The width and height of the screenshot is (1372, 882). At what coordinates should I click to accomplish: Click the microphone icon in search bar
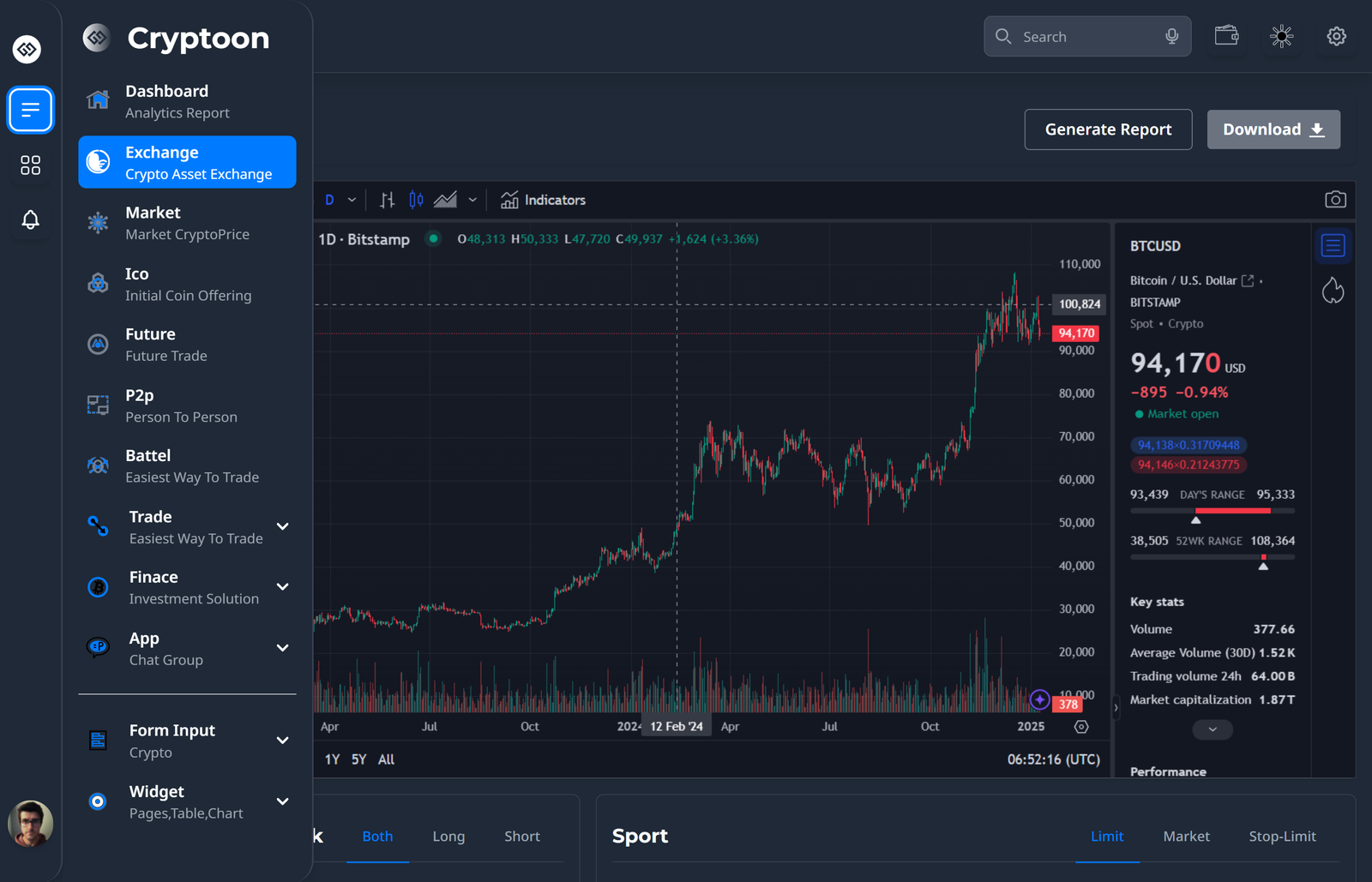tap(1171, 36)
